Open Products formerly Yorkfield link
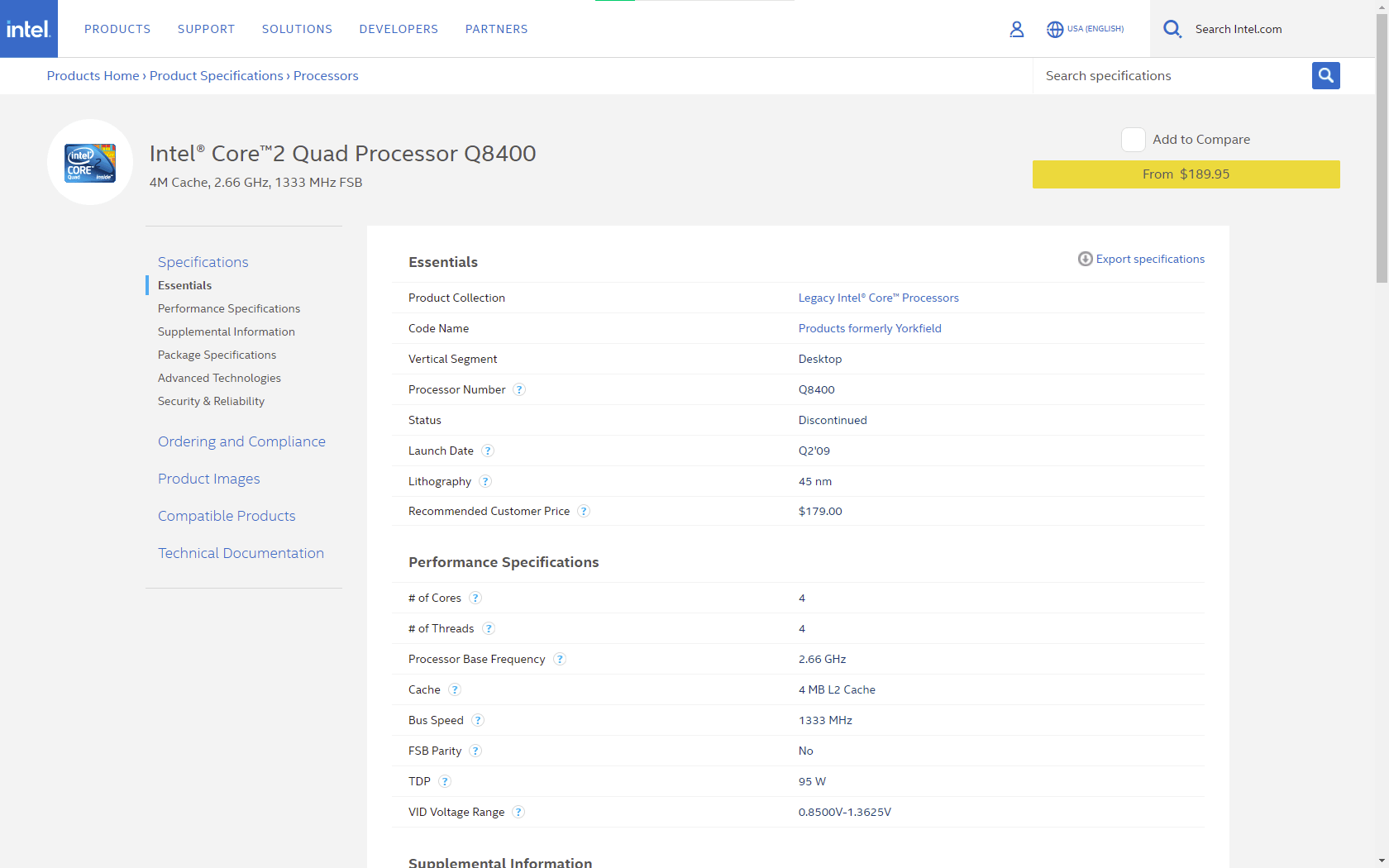 tap(870, 328)
